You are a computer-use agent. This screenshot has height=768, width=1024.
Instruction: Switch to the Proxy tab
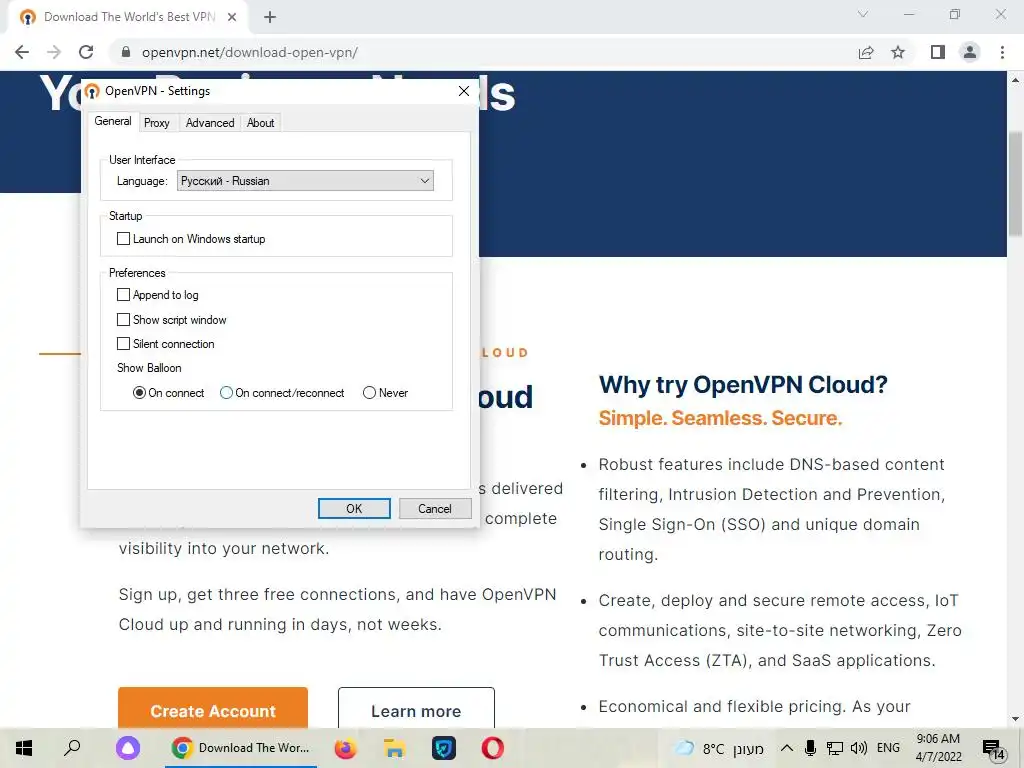click(x=157, y=123)
